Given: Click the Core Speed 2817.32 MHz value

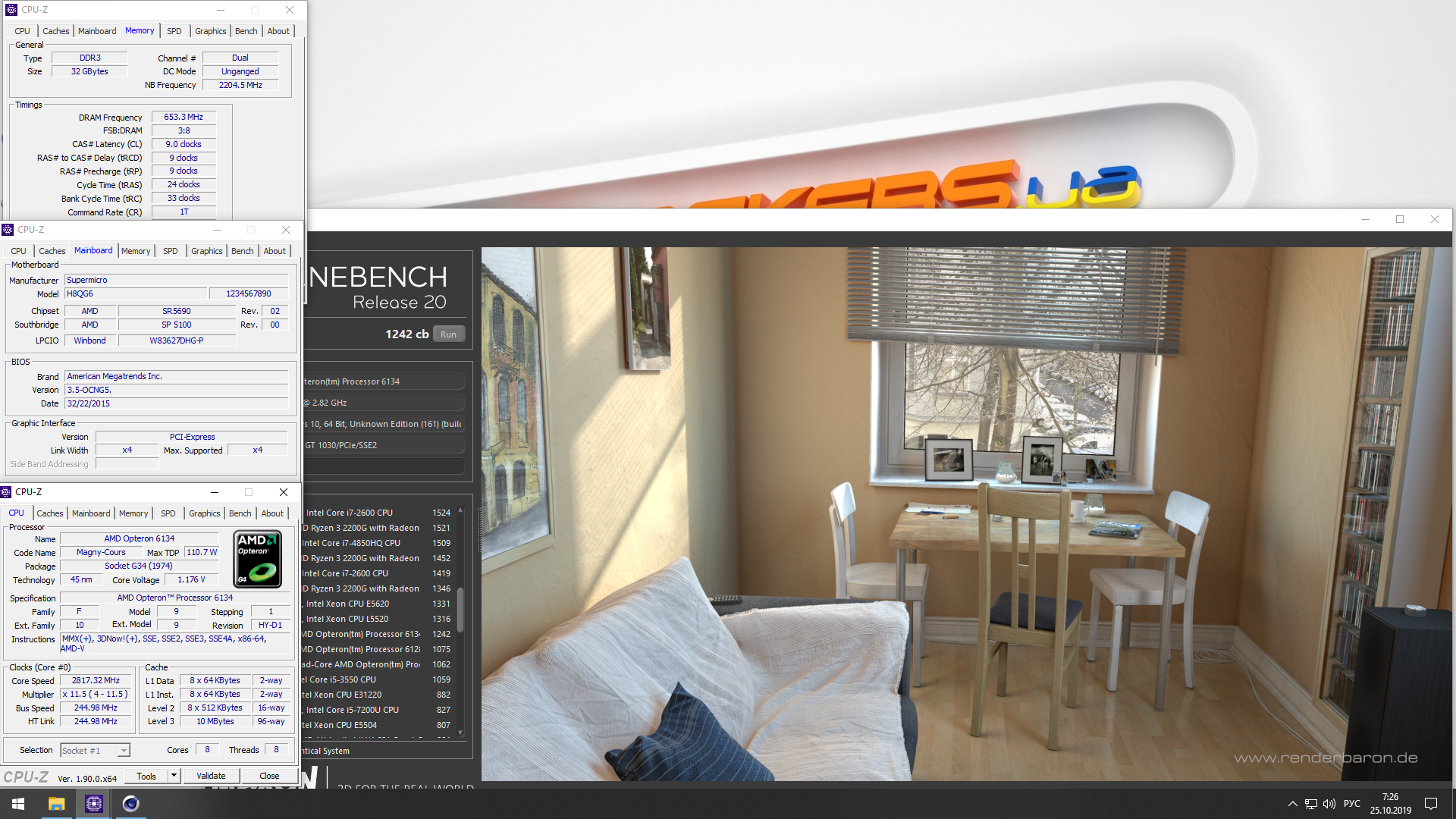Looking at the screenshot, I should (96, 681).
